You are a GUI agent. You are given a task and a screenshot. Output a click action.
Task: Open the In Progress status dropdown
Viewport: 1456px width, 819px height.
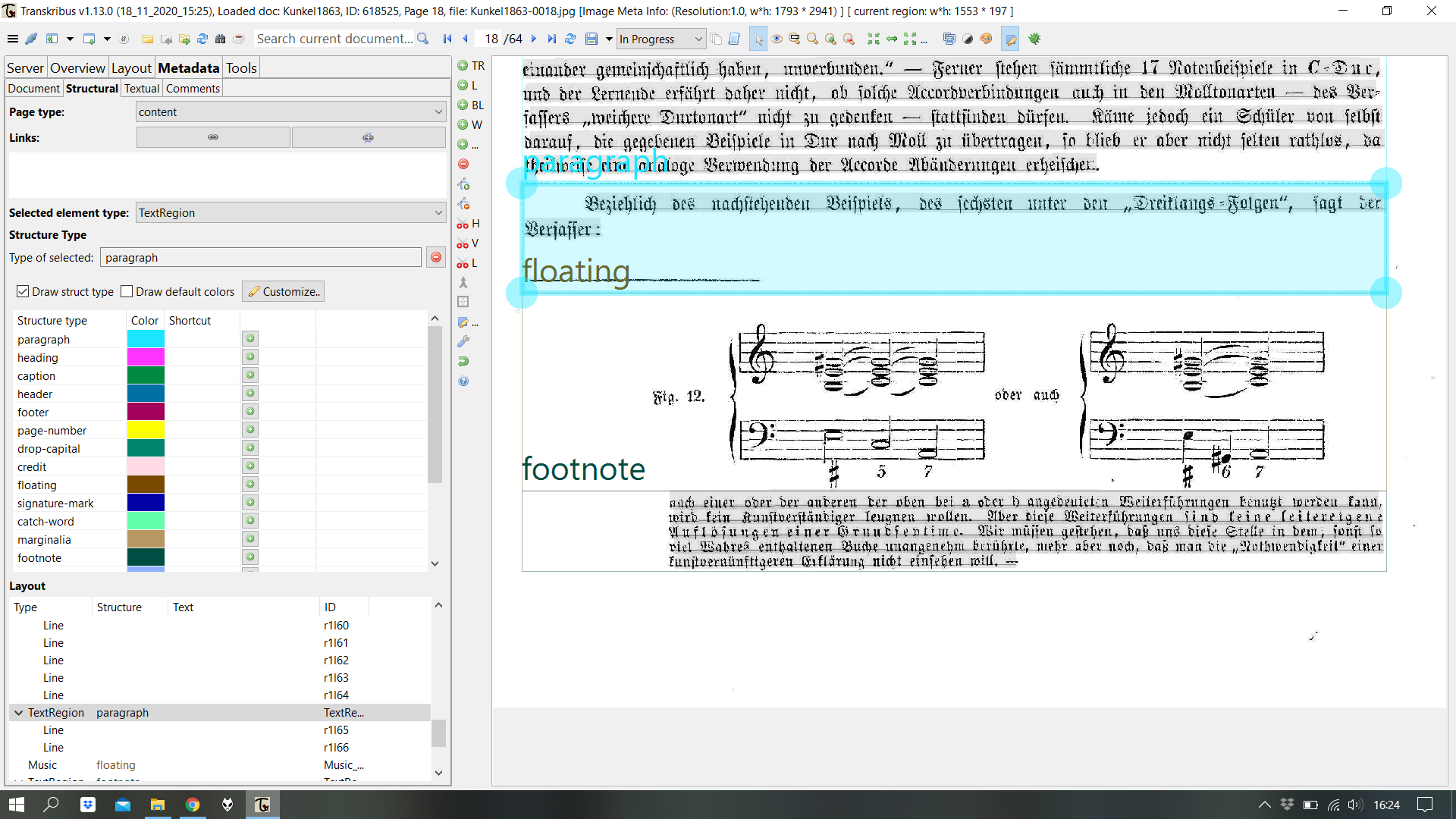[660, 39]
